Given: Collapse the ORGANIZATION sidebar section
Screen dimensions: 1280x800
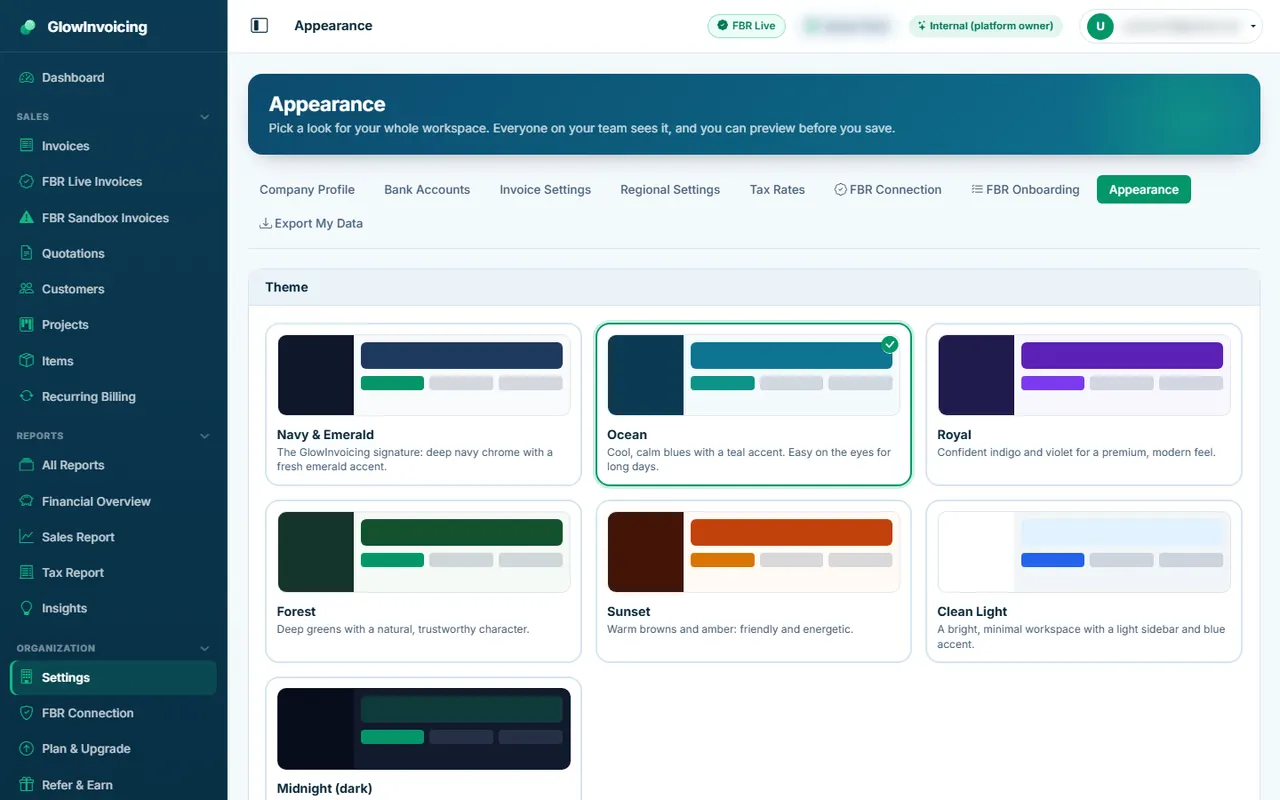Looking at the screenshot, I should click(x=205, y=648).
